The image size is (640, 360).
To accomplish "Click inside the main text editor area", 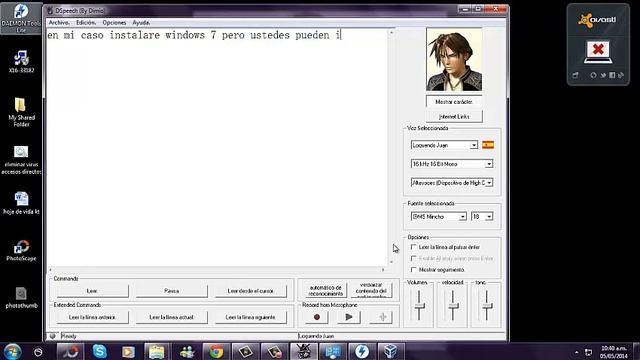I will click(x=217, y=147).
